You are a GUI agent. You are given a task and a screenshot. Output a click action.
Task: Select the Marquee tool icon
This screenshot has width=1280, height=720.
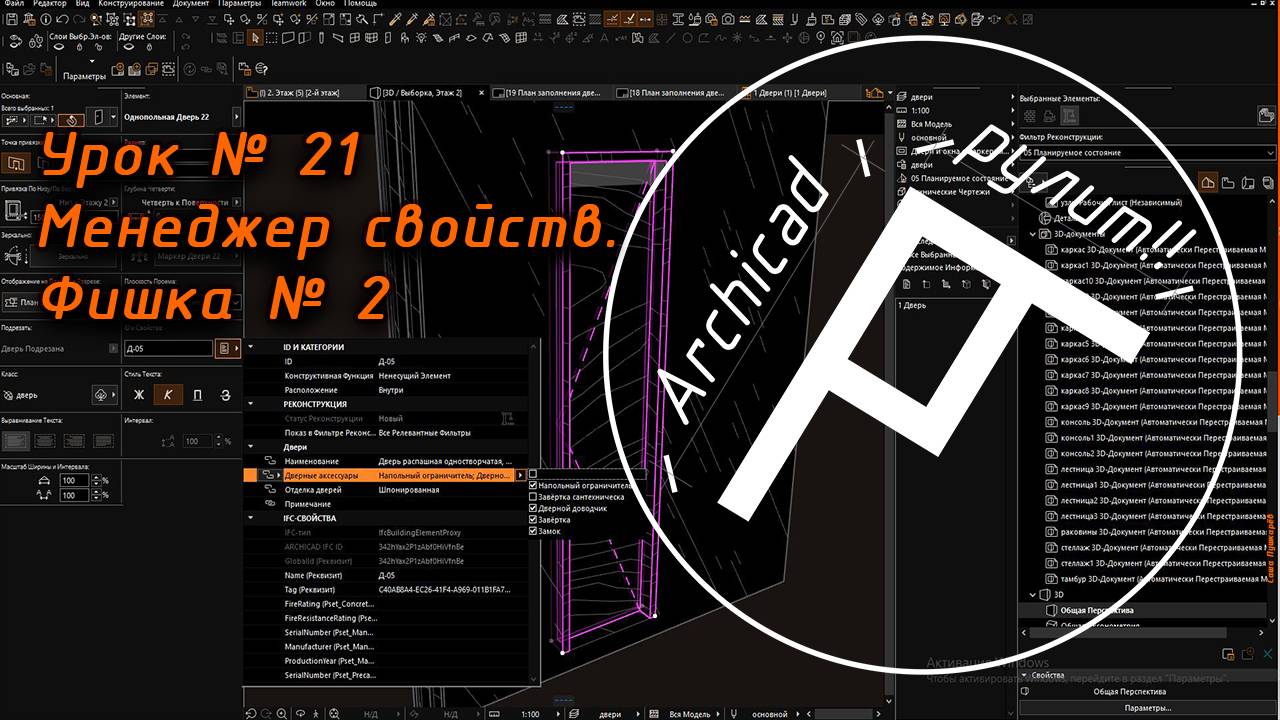pos(273,38)
